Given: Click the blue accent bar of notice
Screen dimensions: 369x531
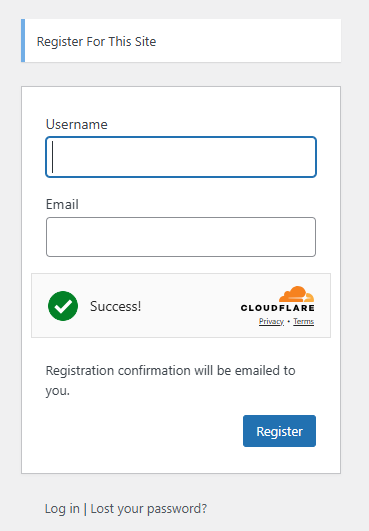Looking at the screenshot, I should tap(23, 41).
